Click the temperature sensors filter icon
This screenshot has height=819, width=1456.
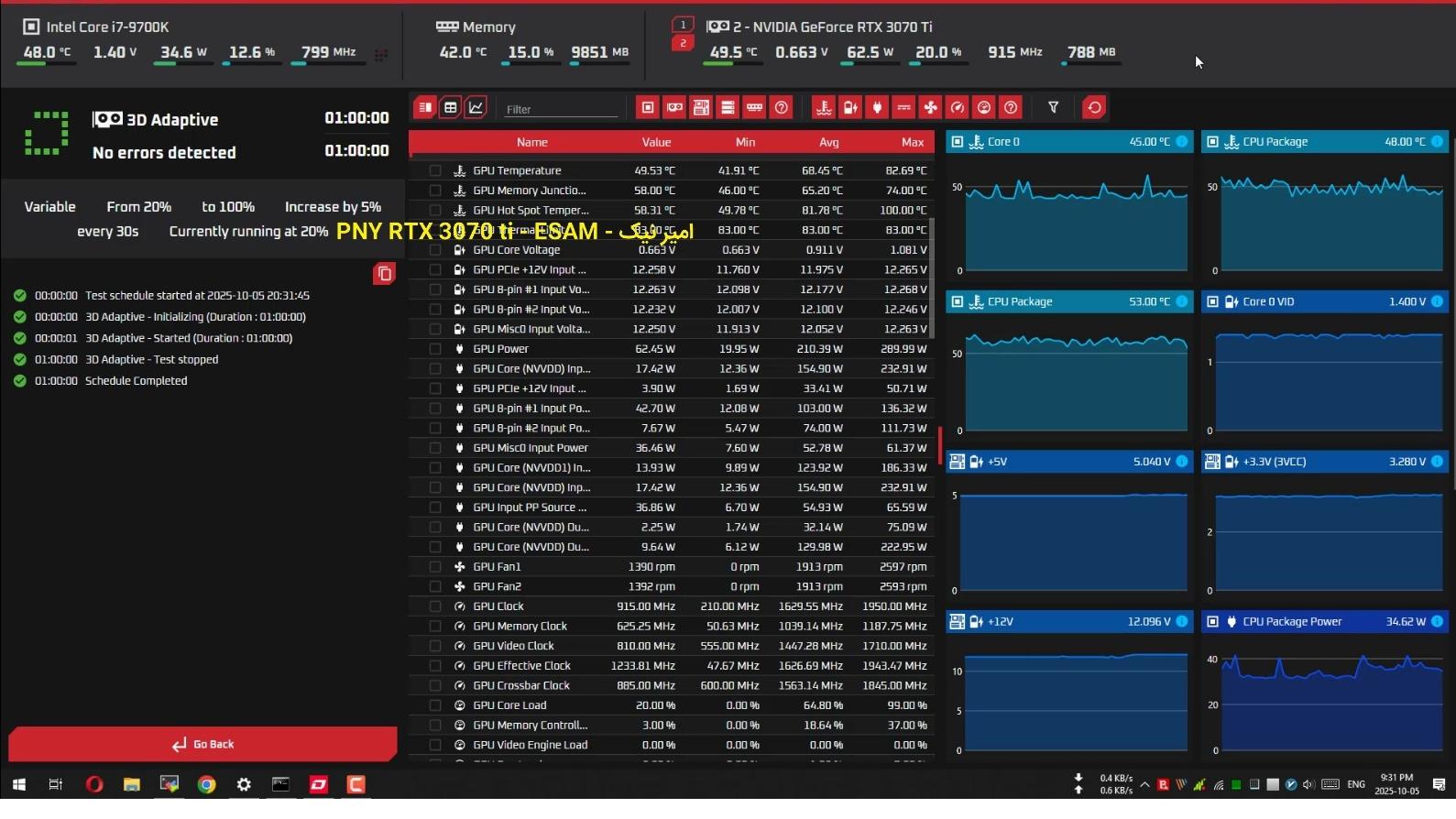pos(824,108)
